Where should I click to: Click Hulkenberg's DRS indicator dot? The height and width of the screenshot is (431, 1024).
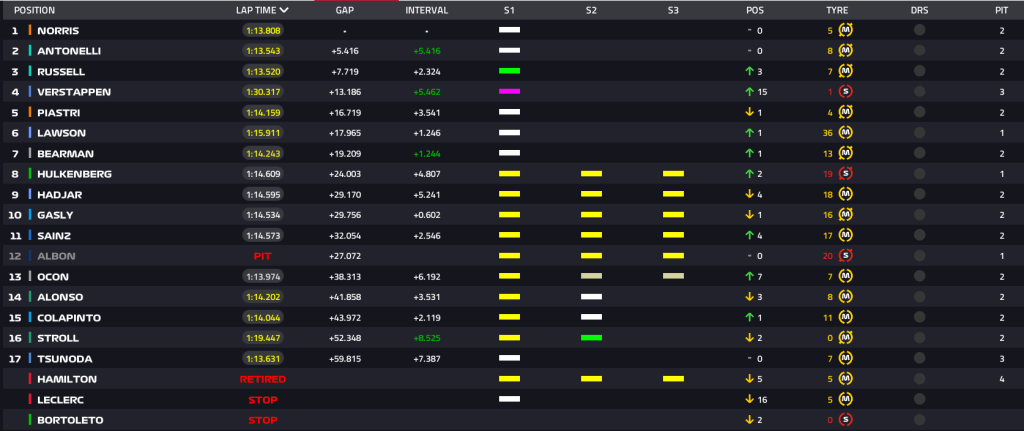[920, 174]
